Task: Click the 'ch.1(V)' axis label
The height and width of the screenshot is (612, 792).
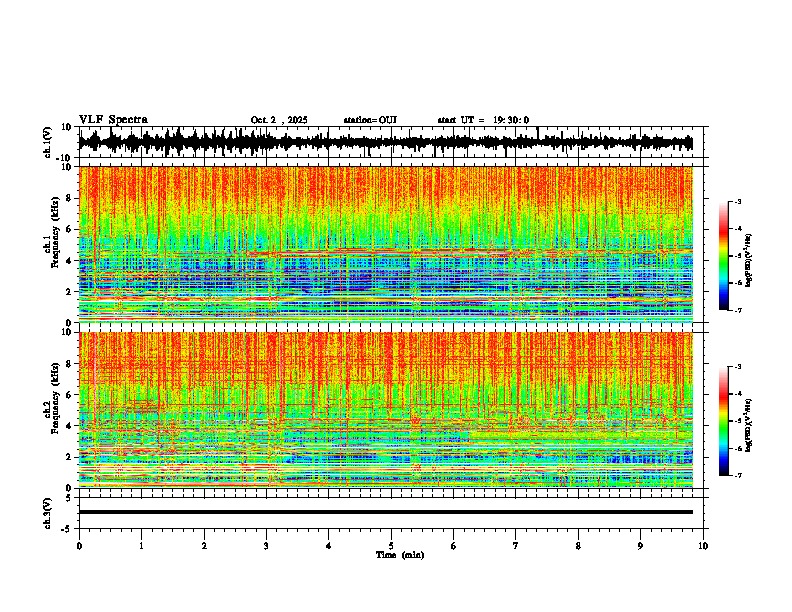Action: tap(49, 142)
